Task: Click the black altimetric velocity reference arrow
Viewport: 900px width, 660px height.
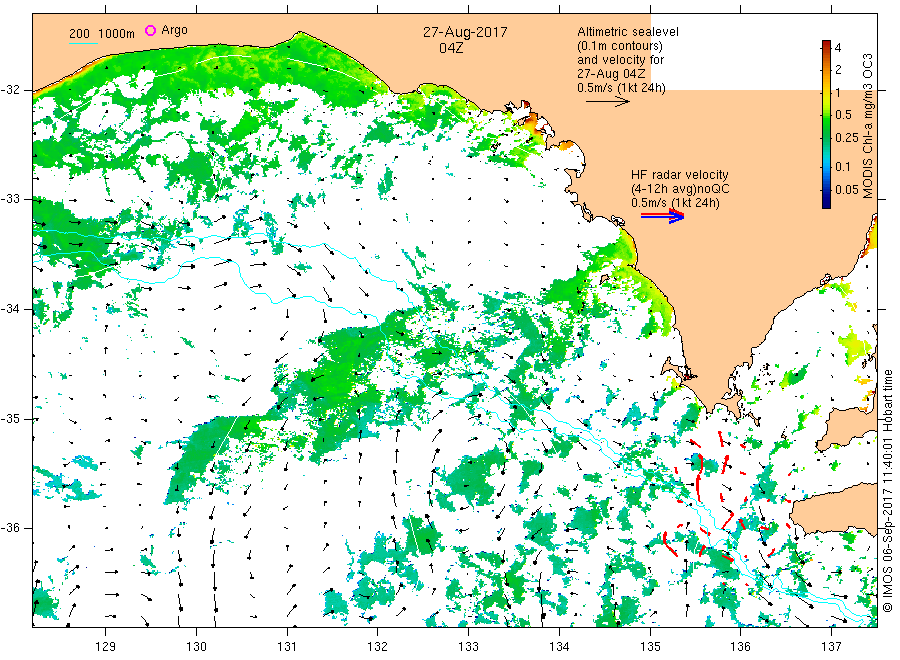Action: pyautogui.click(x=607, y=102)
